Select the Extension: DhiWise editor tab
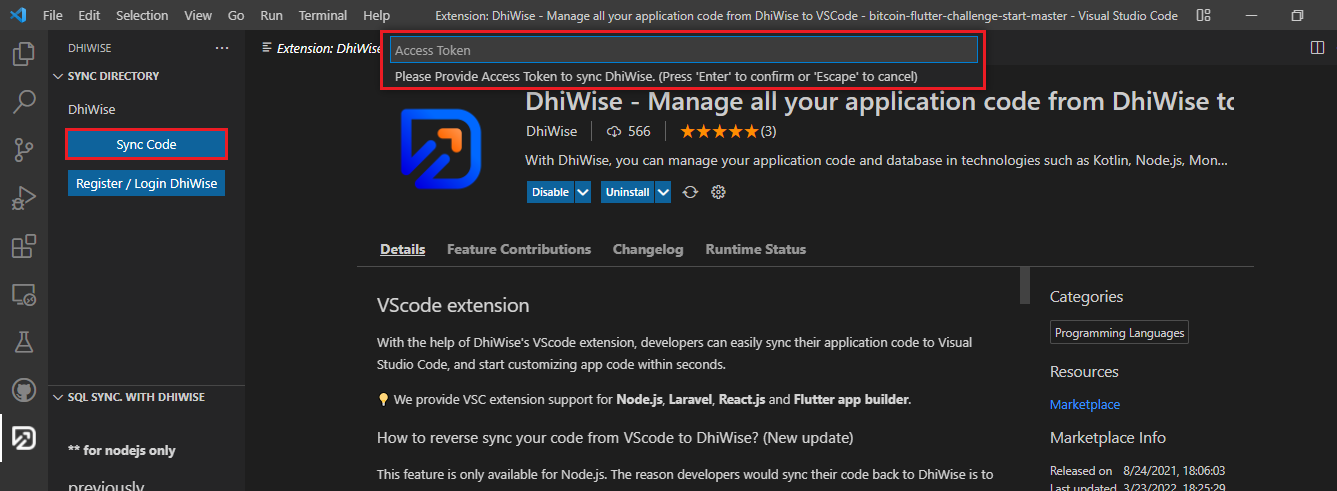The height and width of the screenshot is (491, 1337). (x=318, y=48)
